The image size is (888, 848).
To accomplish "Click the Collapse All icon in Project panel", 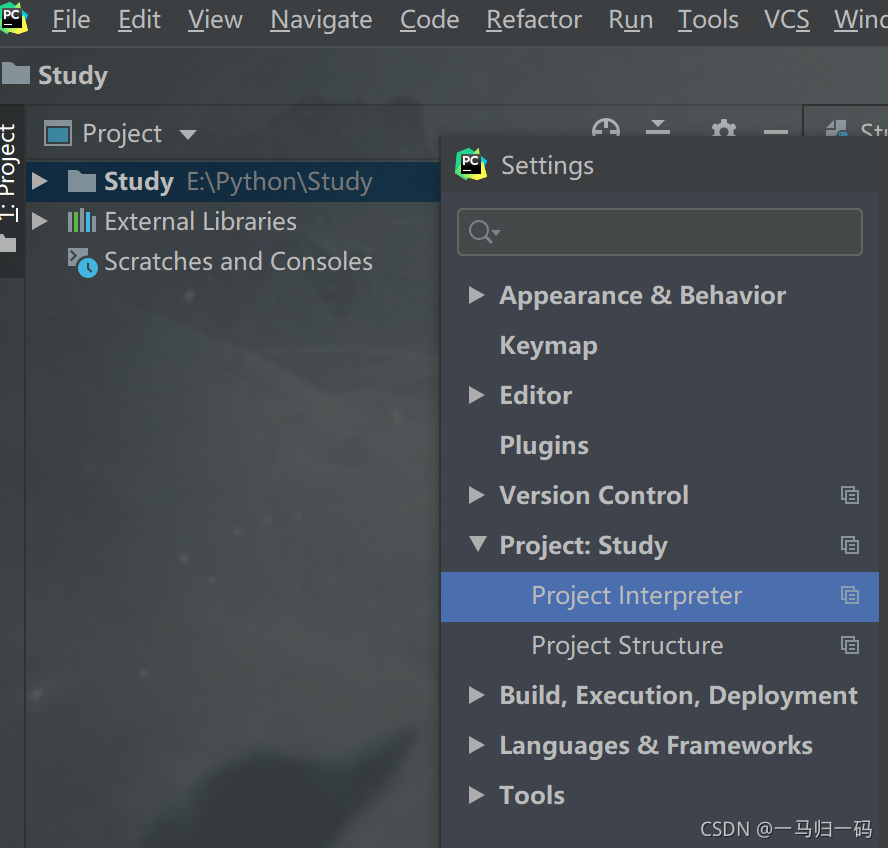I will (658, 127).
